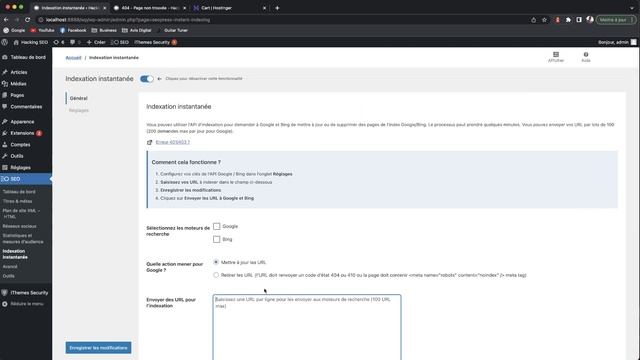This screenshot has height=360, width=640.
Task: Click Créer in the admin bar
Action: point(96,42)
